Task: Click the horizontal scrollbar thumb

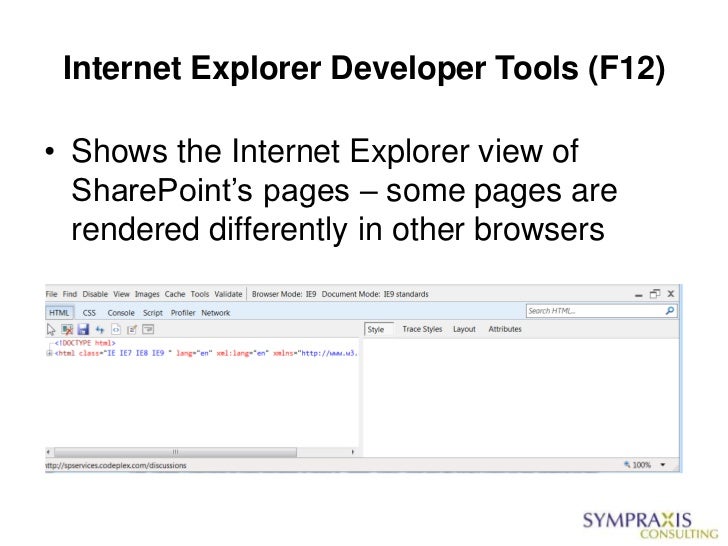Action: click(176, 452)
